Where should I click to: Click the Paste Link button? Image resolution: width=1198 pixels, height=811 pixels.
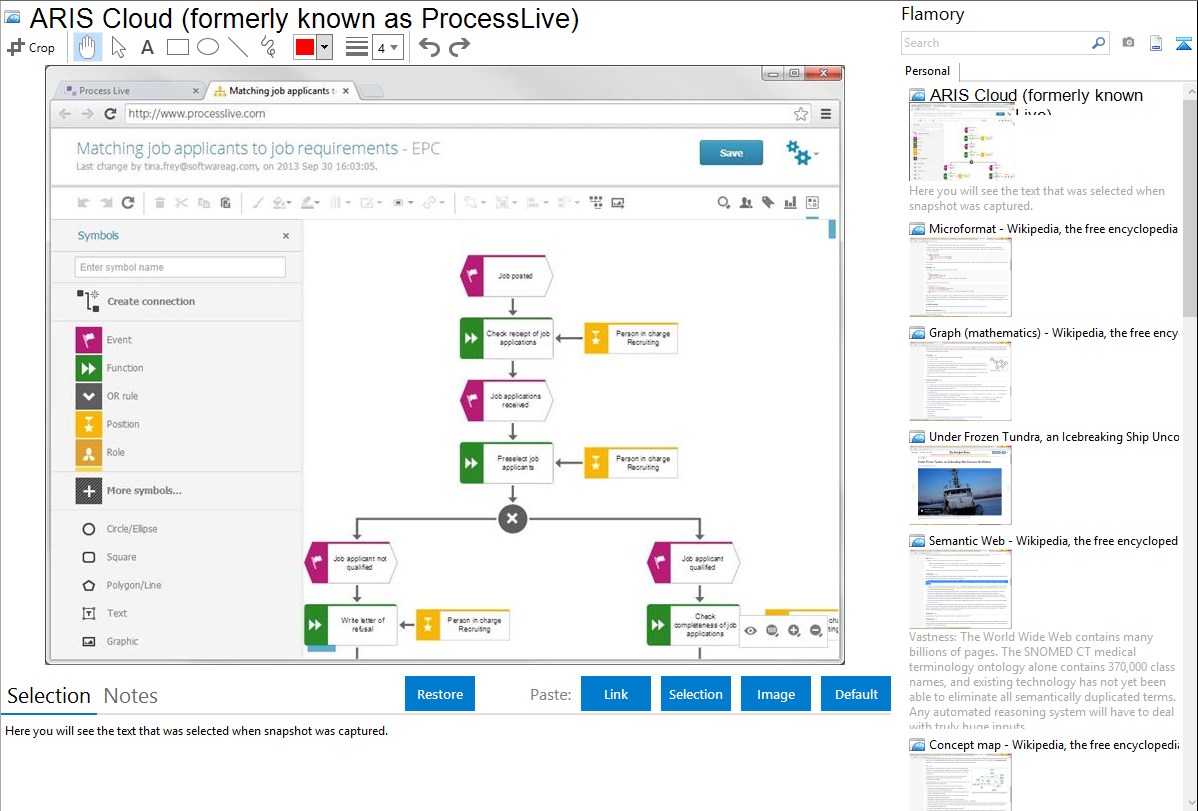click(616, 694)
